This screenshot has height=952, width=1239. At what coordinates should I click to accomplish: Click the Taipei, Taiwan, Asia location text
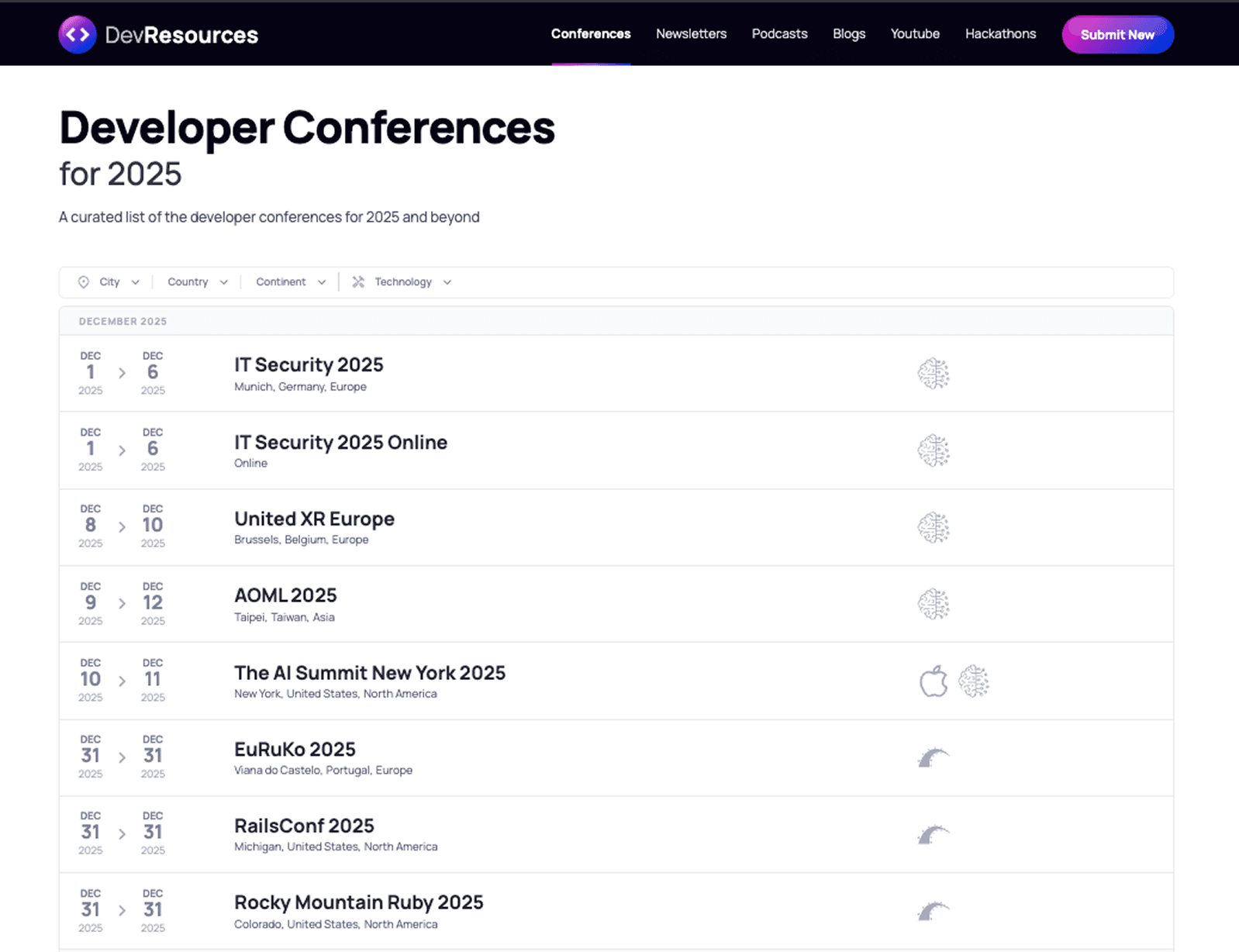click(285, 617)
